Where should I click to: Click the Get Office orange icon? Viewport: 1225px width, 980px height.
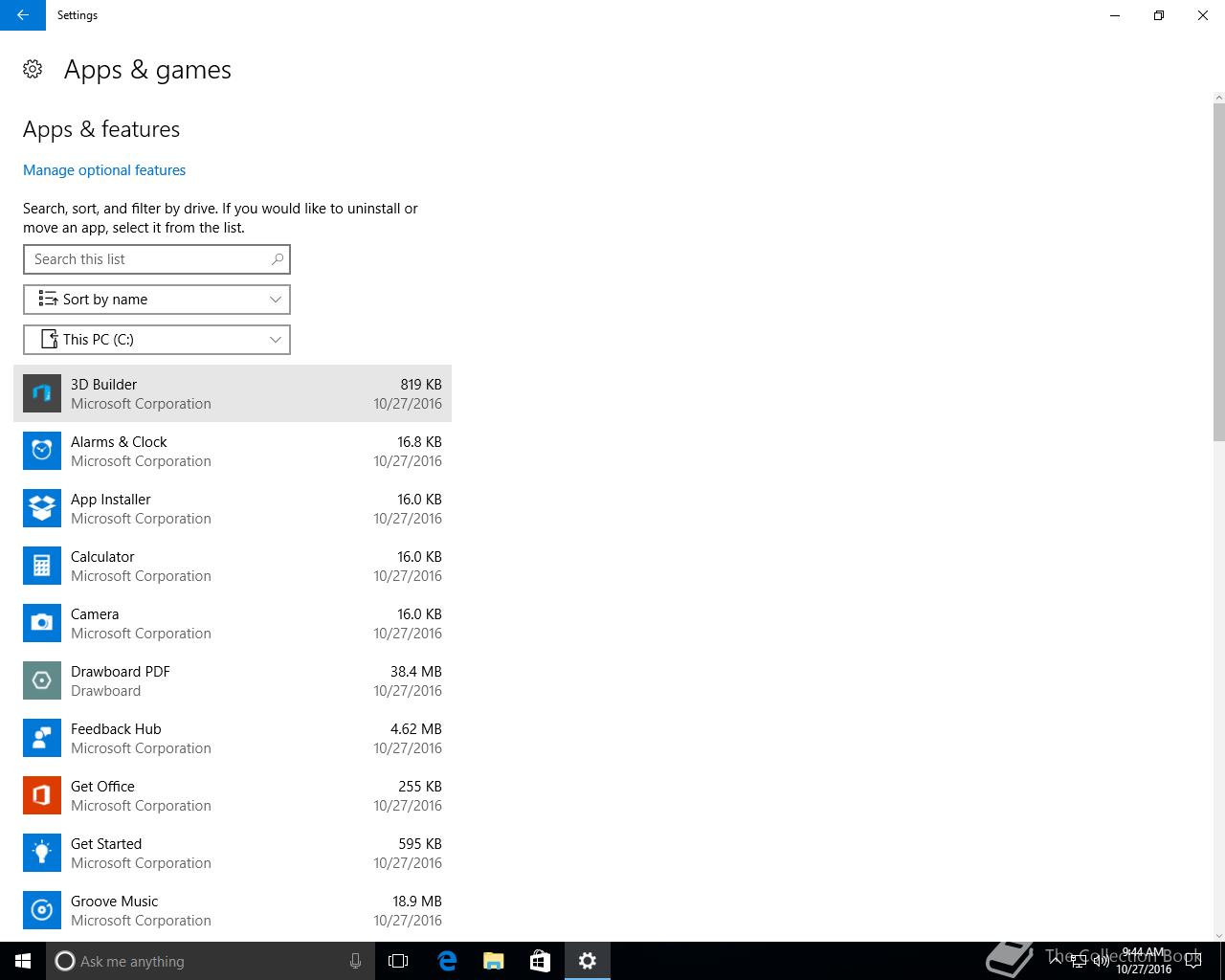42,795
